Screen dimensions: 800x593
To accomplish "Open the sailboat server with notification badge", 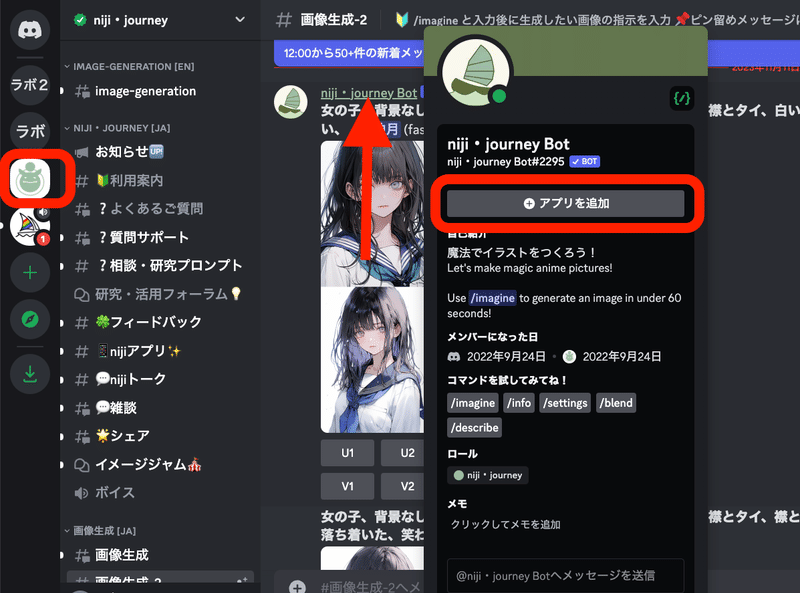I will point(30,226).
